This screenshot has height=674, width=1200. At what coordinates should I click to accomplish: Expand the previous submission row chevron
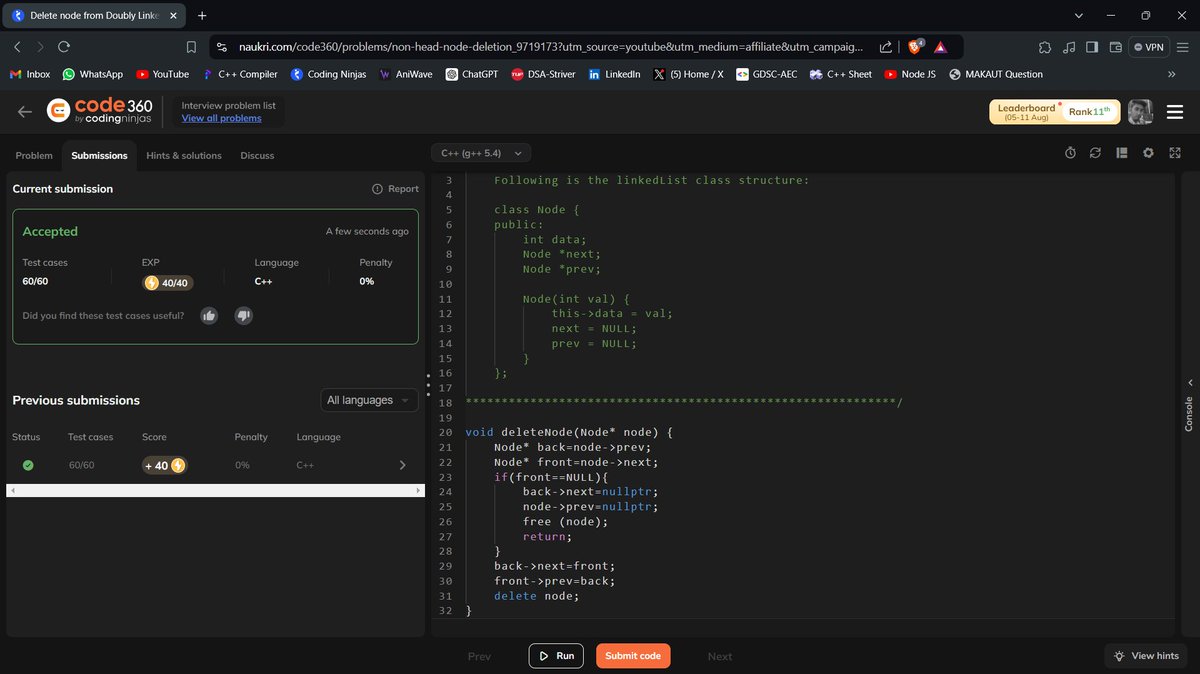pyautogui.click(x=402, y=465)
